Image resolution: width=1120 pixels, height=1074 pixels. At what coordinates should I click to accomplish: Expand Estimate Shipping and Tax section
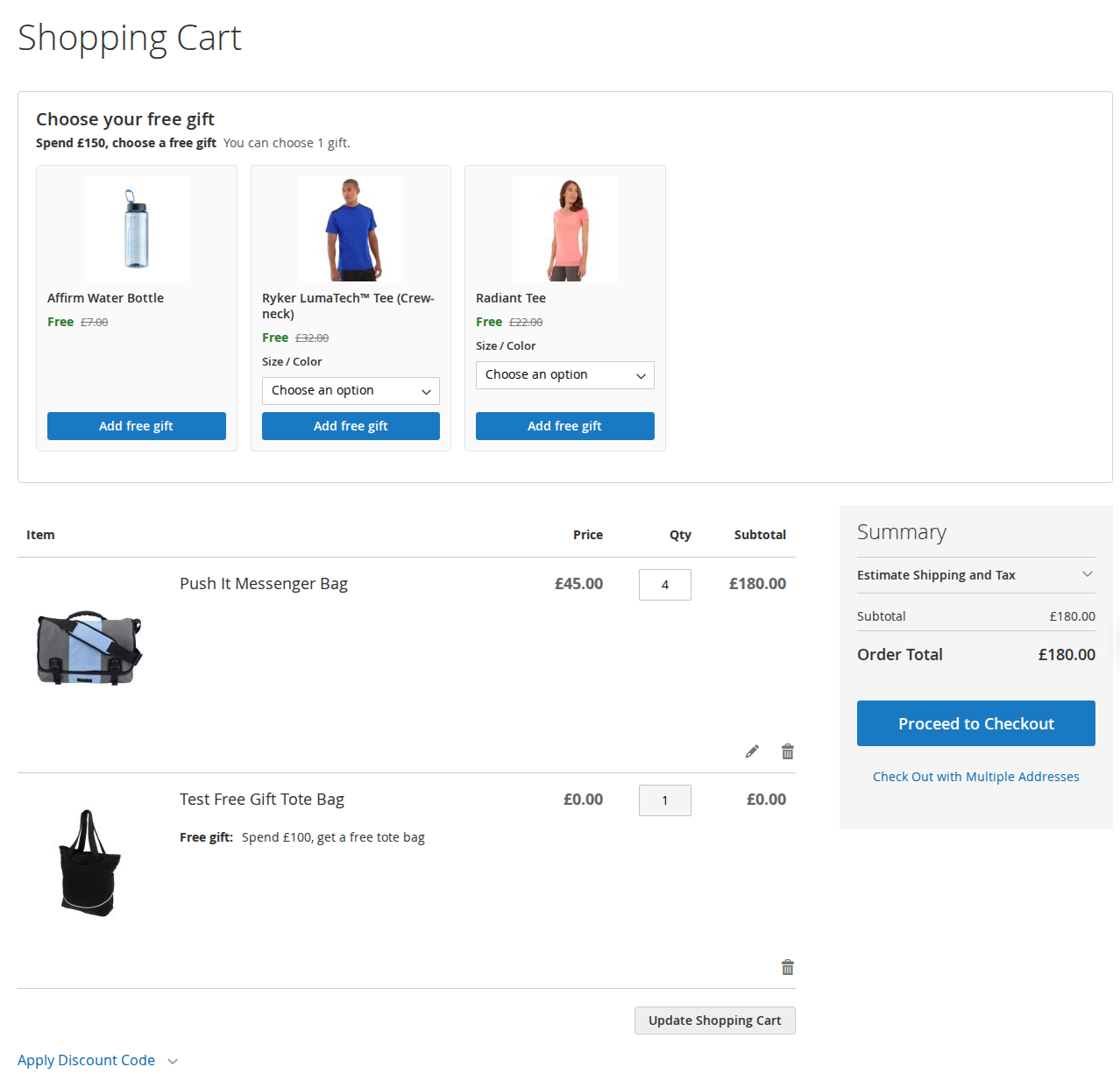coord(976,575)
